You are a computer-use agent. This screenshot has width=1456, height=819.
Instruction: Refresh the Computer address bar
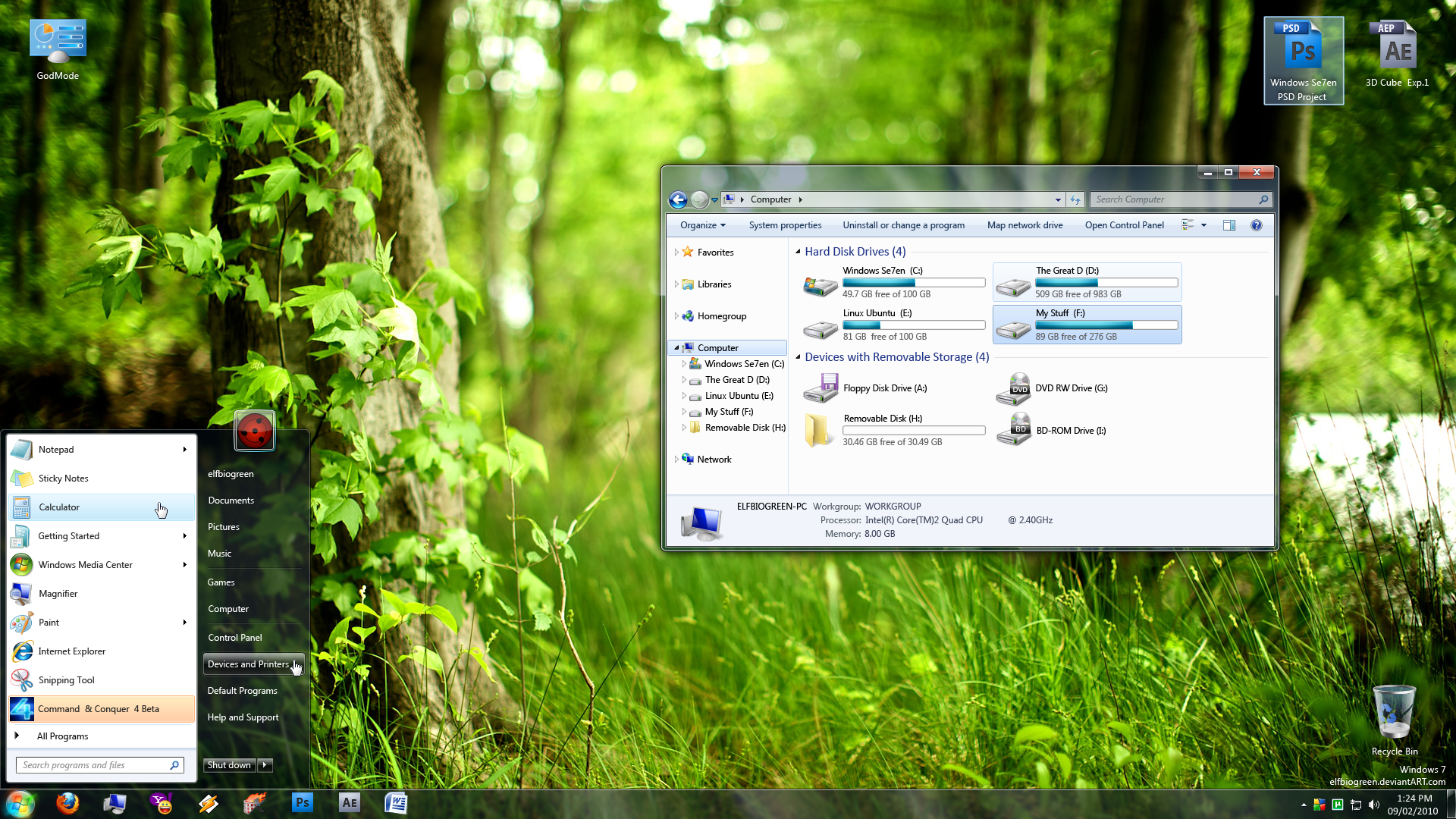(x=1075, y=199)
